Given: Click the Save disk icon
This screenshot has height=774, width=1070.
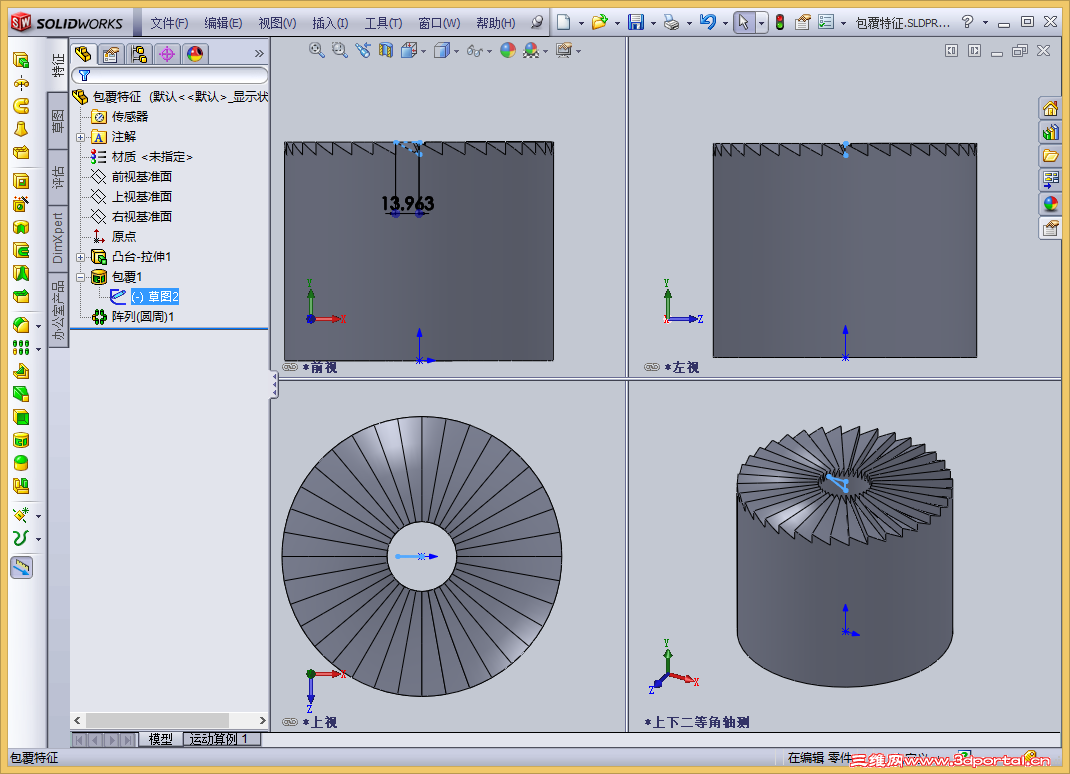Looking at the screenshot, I should (x=636, y=23).
